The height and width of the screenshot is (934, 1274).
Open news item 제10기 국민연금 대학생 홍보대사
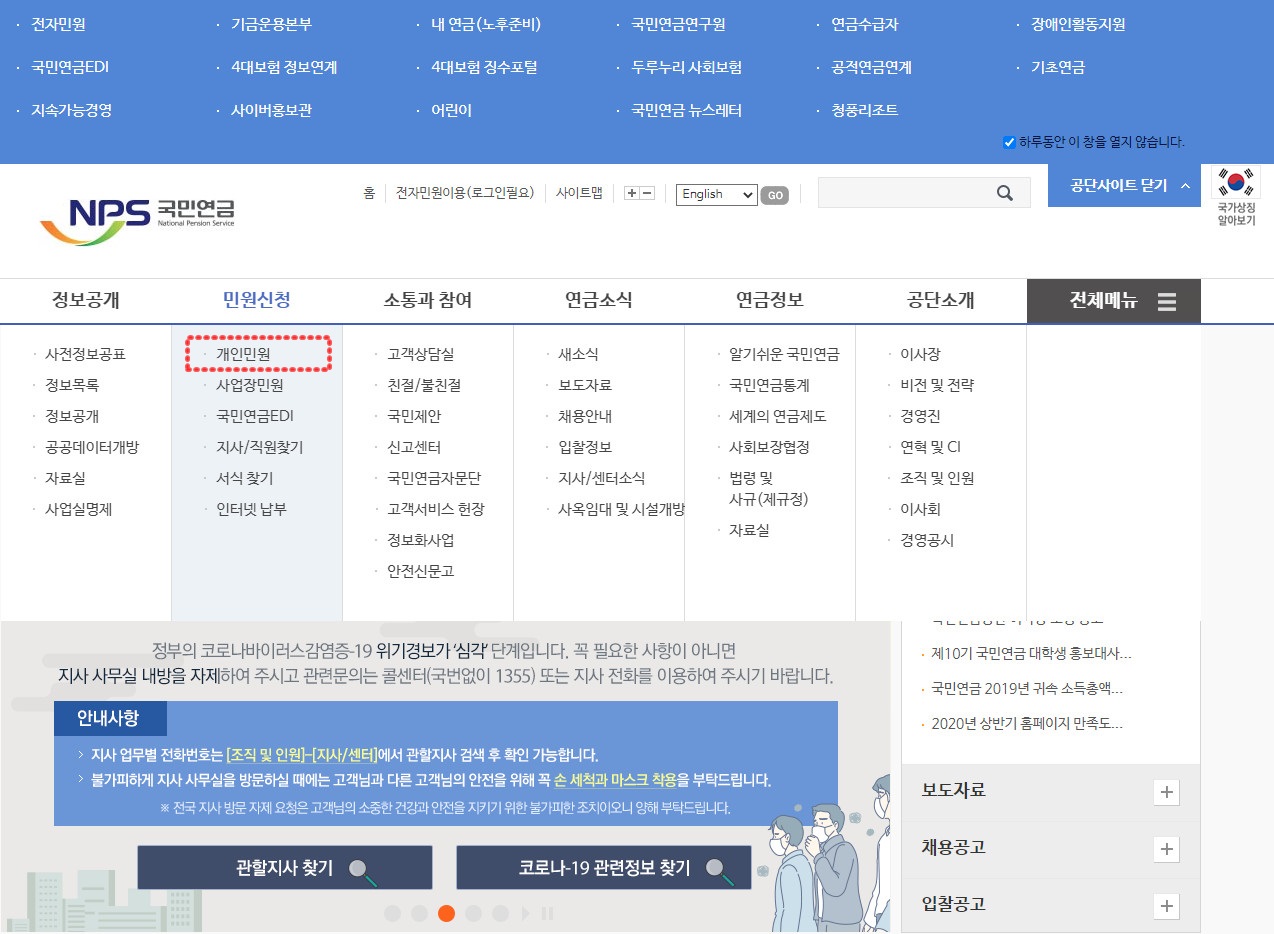point(1031,654)
